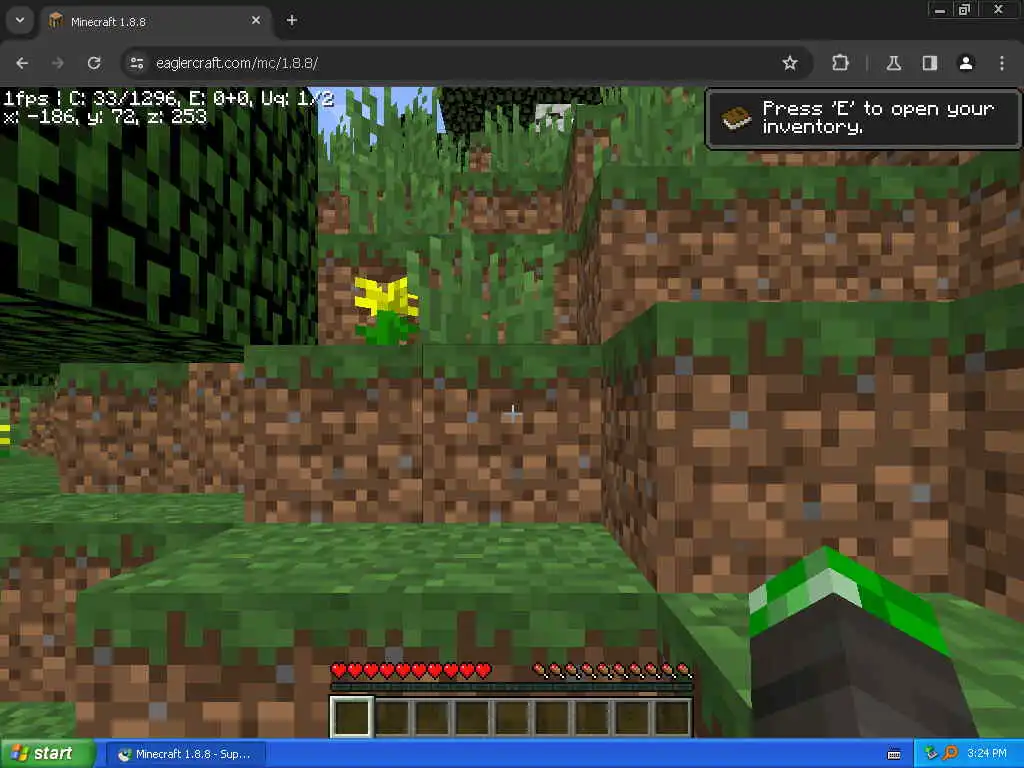
Task: Click the crosshair on the dirt block
Action: tap(513, 413)
